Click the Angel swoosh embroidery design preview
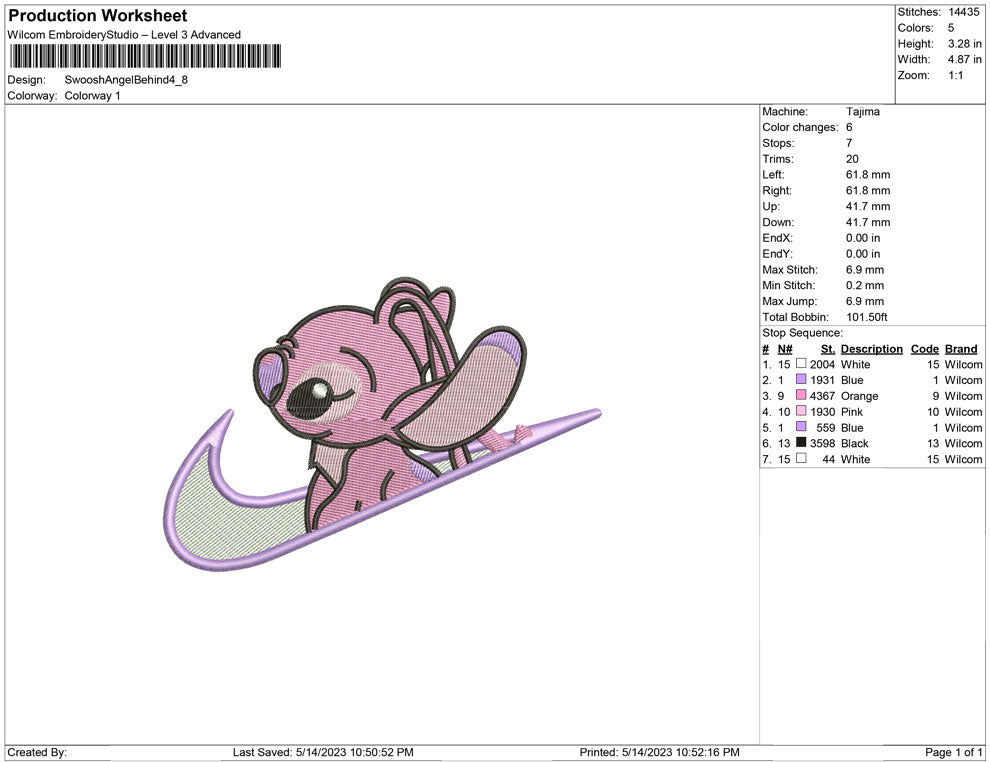Image resolution: width=990 pixels, height=762 pixels. [x=382, y=424]
